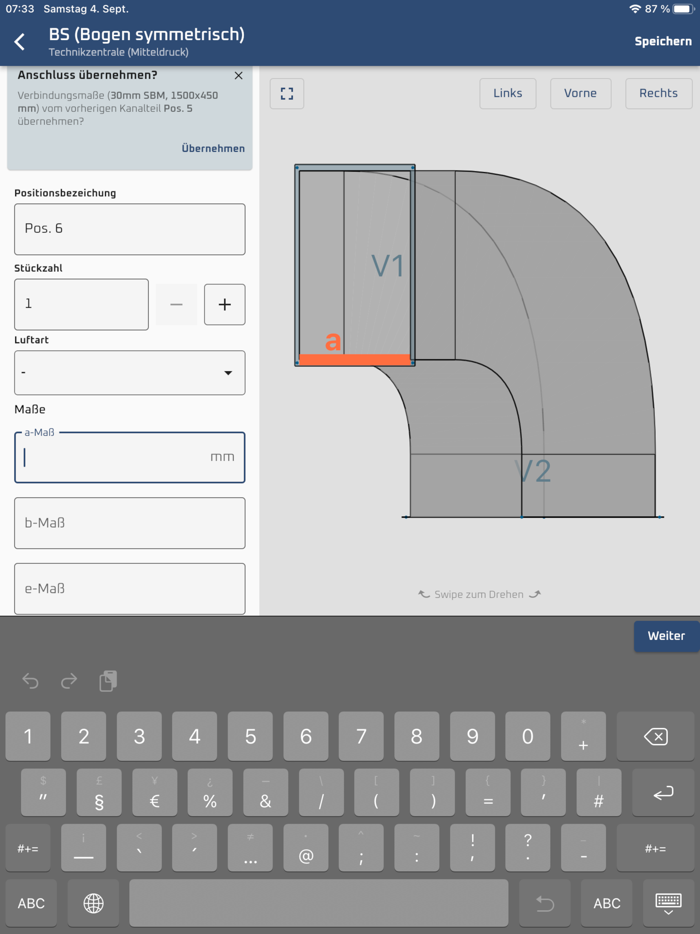The image size is (700, 934).
Task: Switch to the Rechts view
Action: tap(658, 94)
